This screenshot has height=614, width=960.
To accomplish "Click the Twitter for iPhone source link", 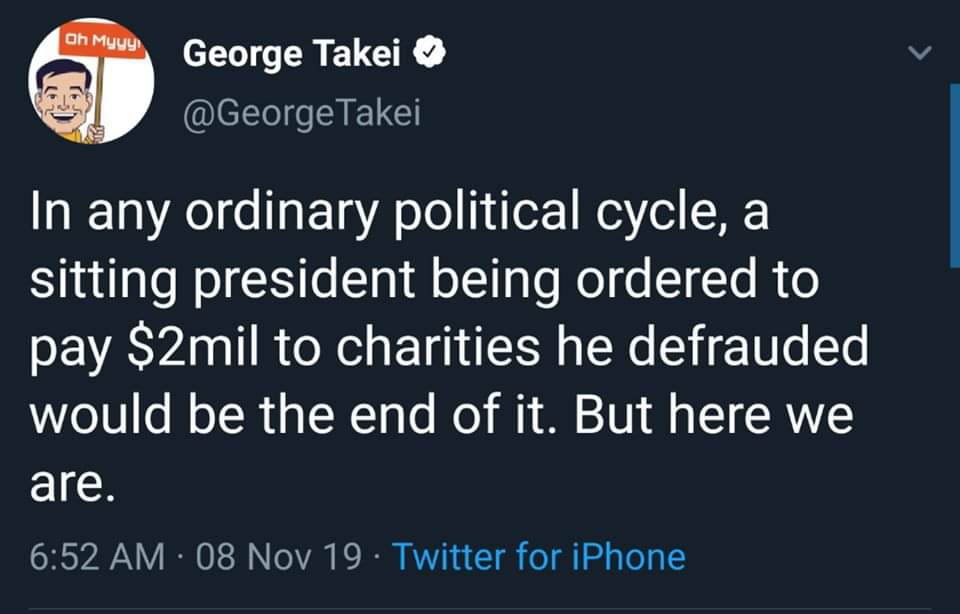I will click(539, 557).
